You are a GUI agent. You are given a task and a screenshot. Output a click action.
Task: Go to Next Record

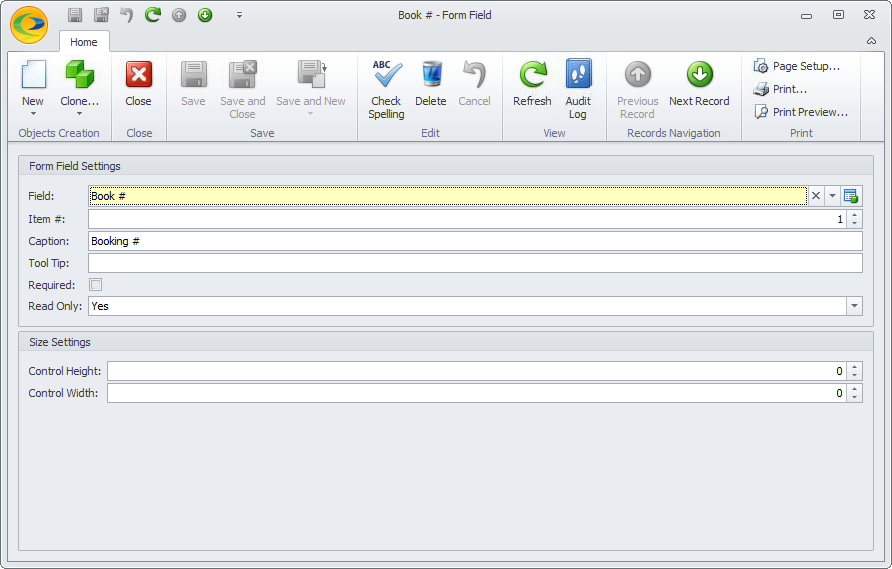[699, 84]
